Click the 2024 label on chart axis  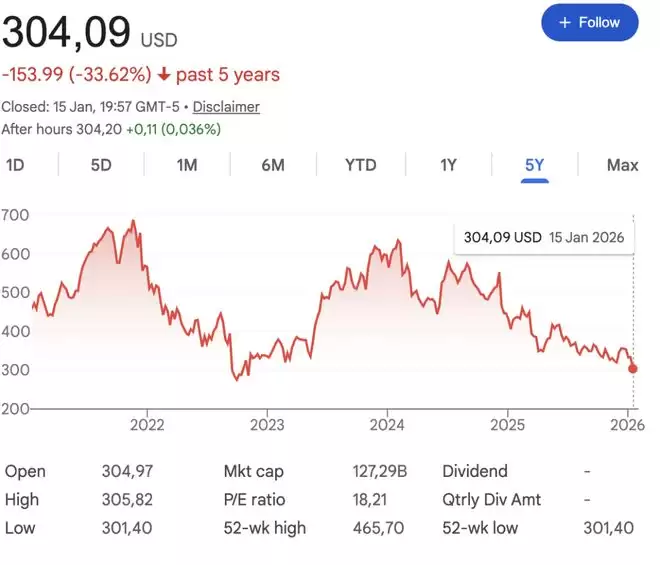click(x=387, y=423)
